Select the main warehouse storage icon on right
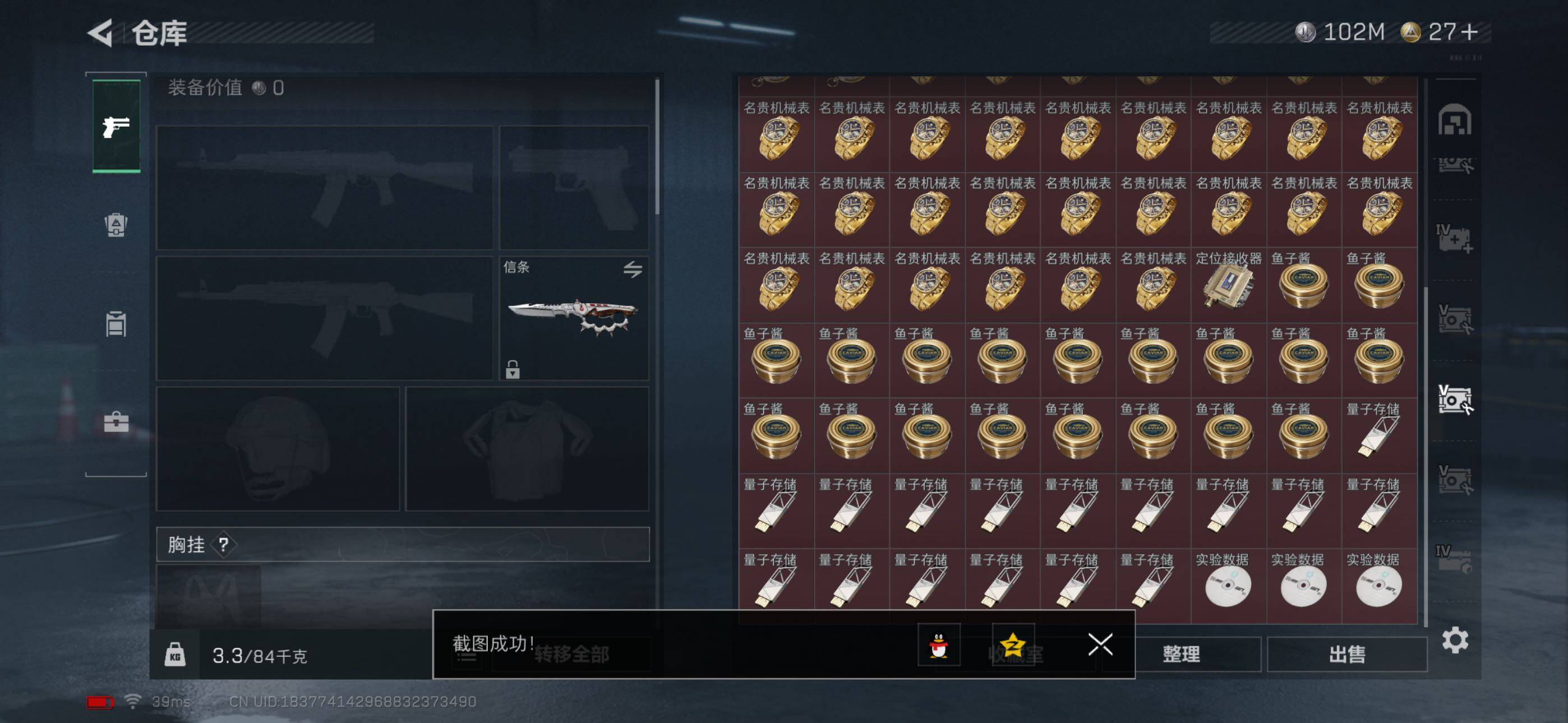 (x=1455, y=120)
